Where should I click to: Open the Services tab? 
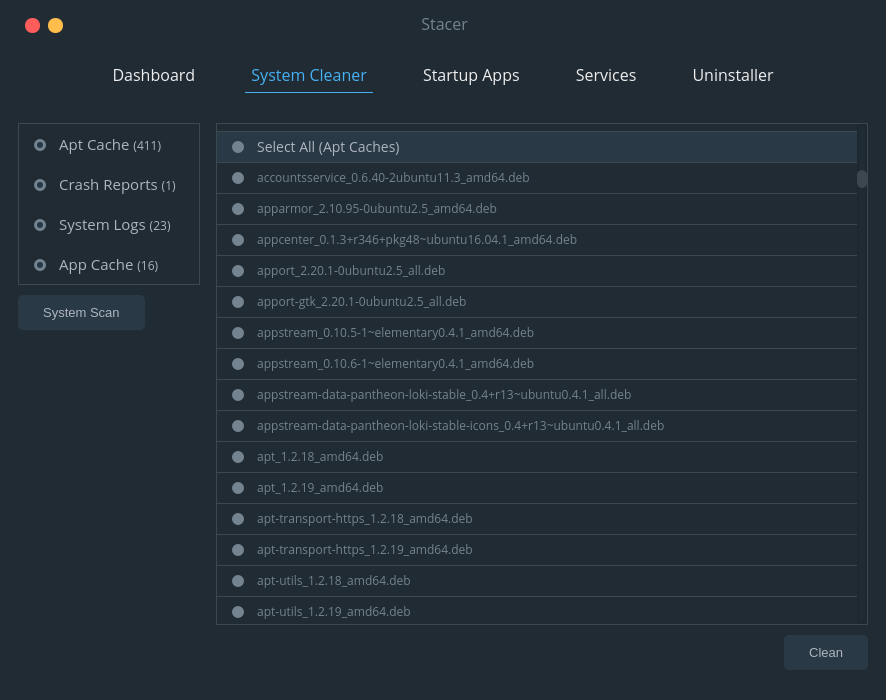point(605,75)
